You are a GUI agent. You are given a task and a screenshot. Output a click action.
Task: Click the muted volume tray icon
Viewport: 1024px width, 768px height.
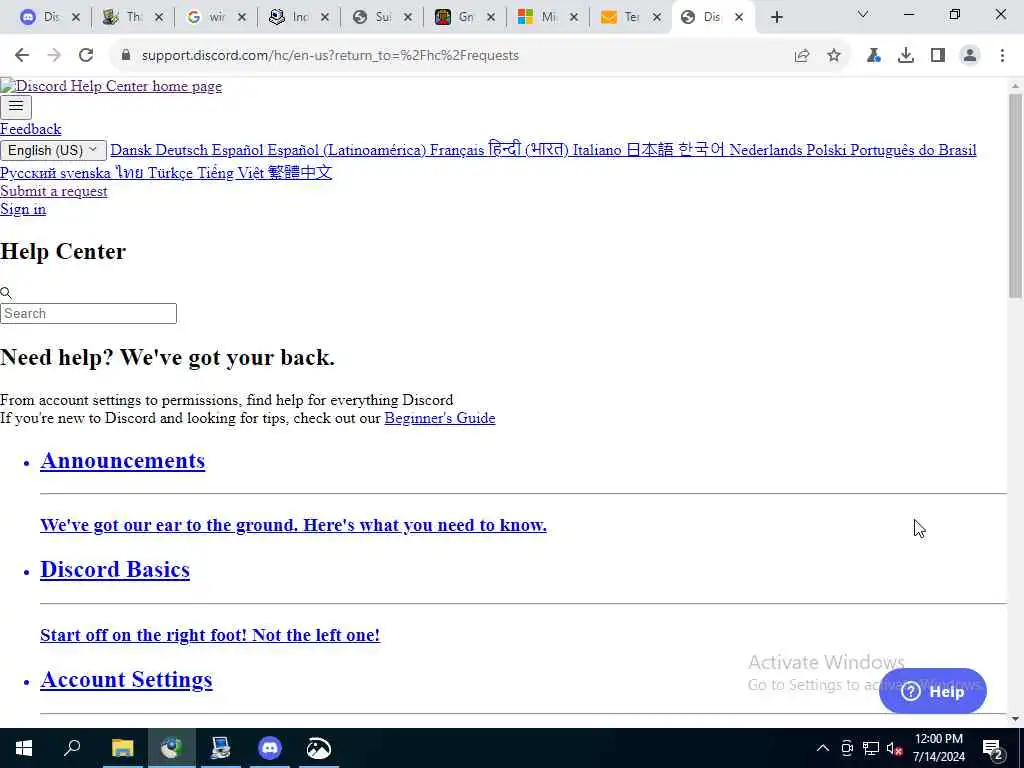tap(895, 748)
